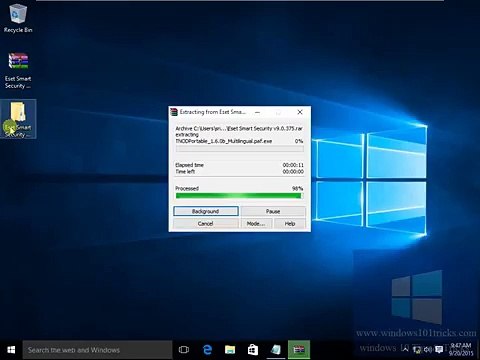
Task: Open Task View on the taskbar
Action: point(184,350)
